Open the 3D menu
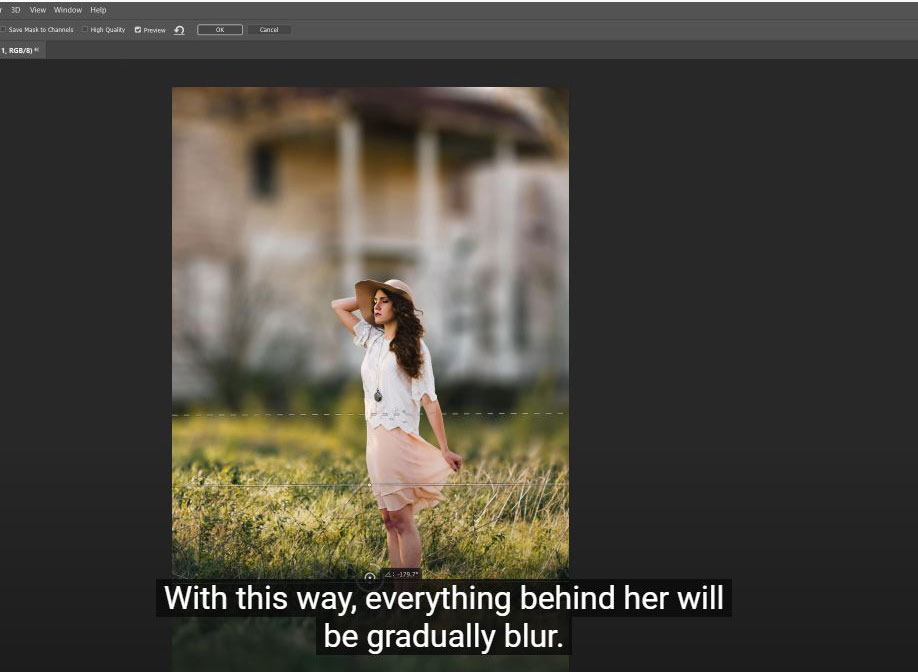 (15, 10)
